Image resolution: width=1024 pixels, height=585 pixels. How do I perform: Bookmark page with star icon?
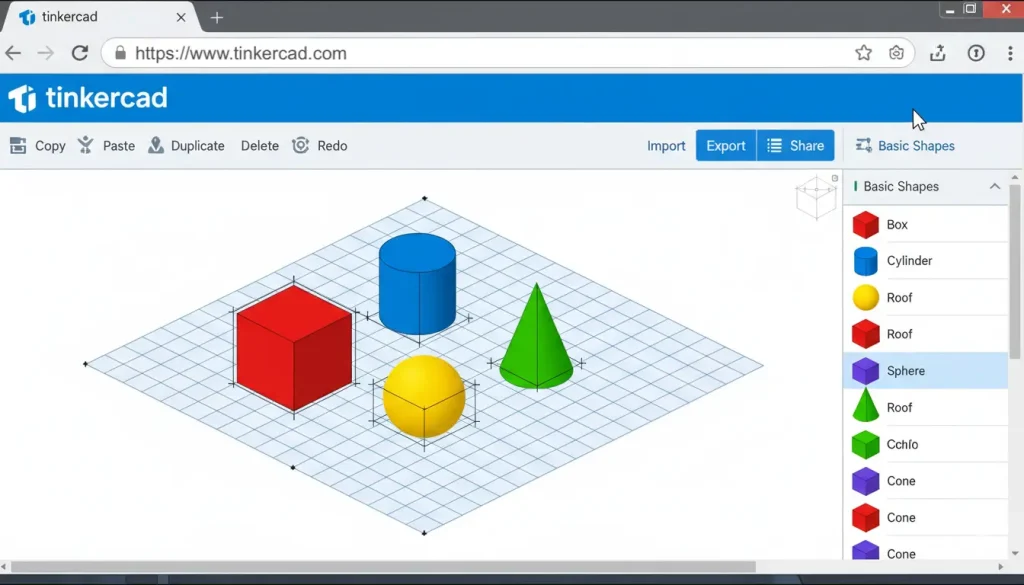coord(864,53)
